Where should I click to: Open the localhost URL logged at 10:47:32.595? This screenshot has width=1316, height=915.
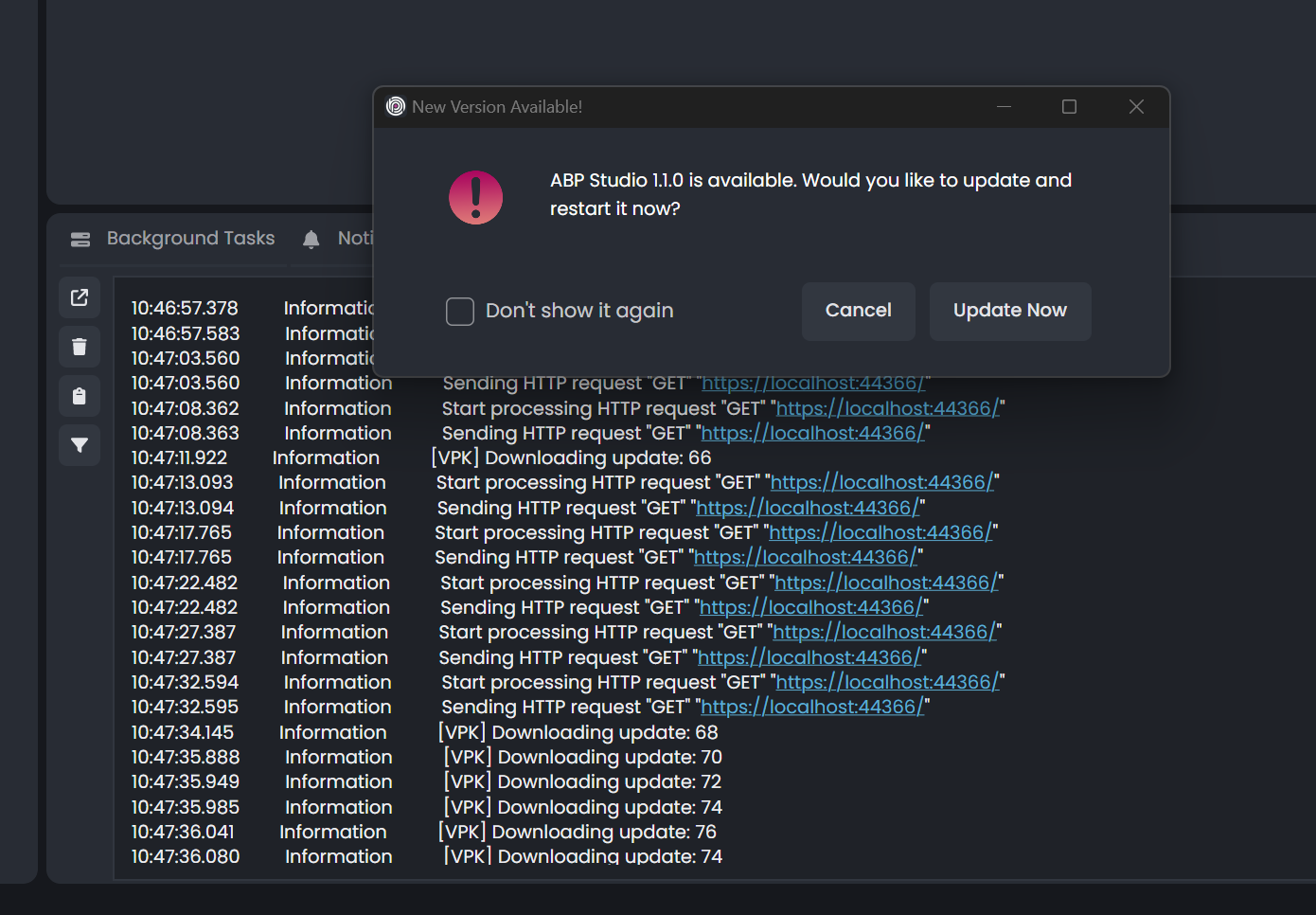click(x=811, y=707)
